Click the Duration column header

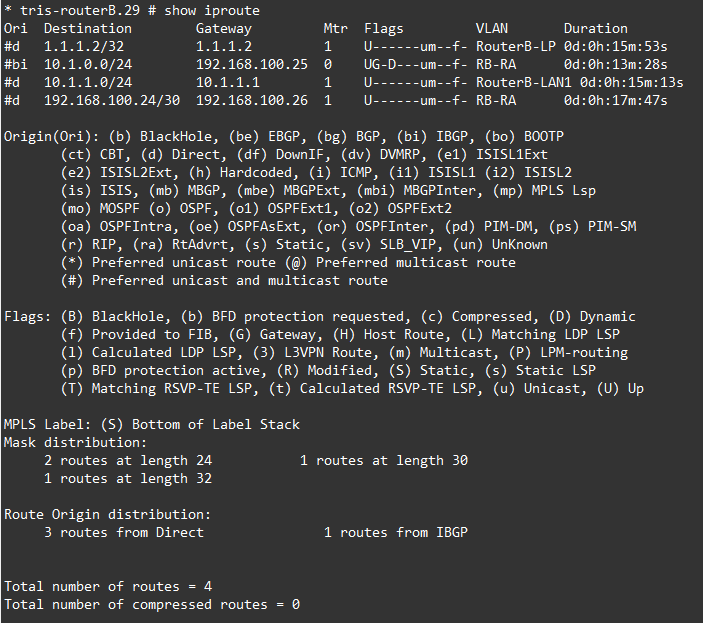click(x=595, y=29)
